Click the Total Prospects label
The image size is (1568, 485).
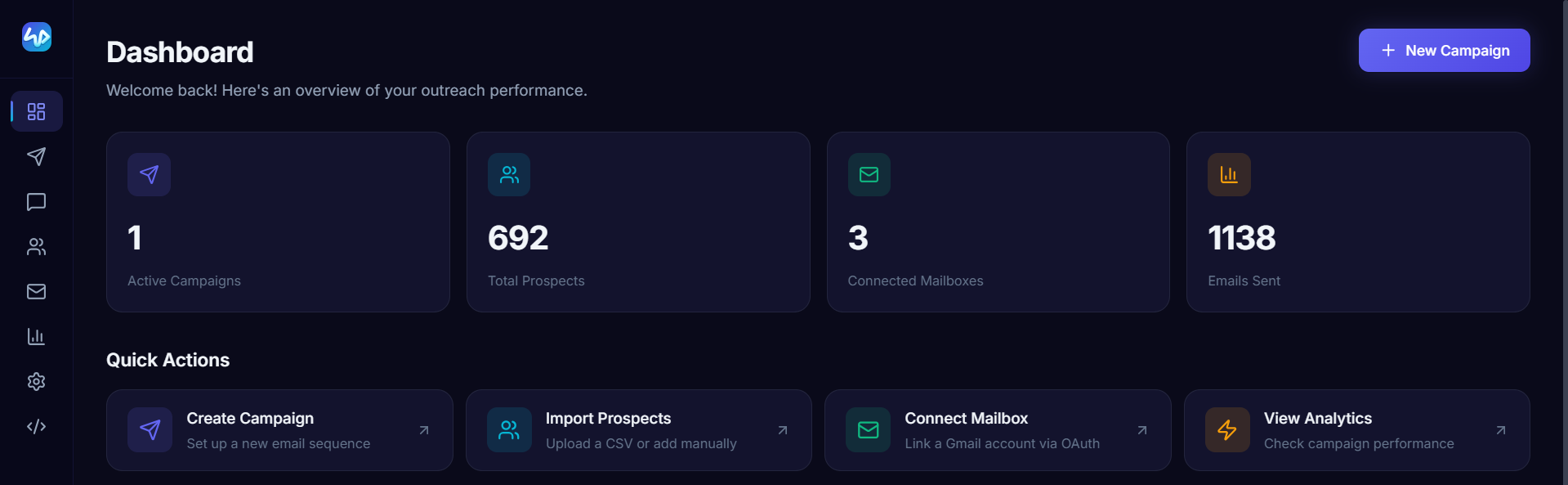536,281
